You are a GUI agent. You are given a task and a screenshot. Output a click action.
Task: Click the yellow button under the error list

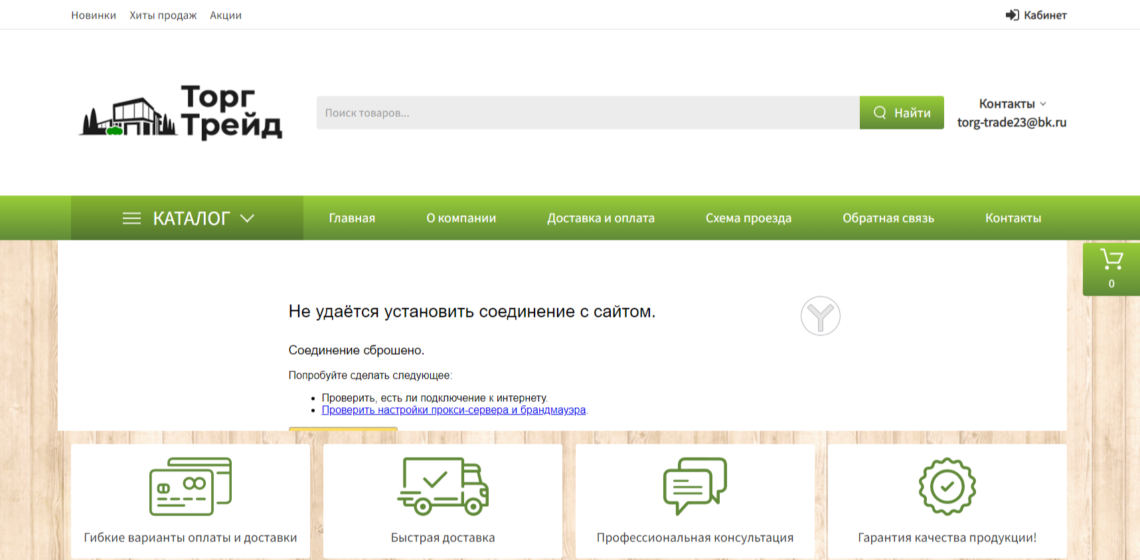tap(343, 429)
